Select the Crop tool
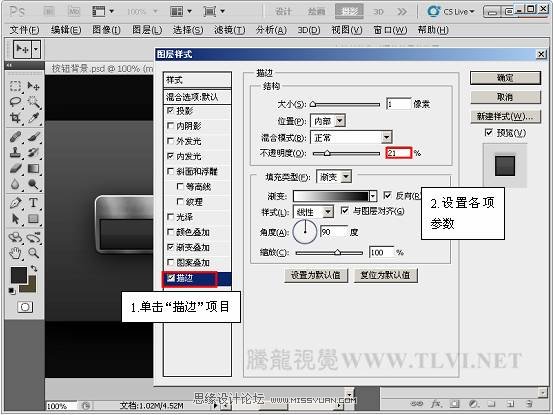This screenshot has width=553, height=415. pos(15,118)
